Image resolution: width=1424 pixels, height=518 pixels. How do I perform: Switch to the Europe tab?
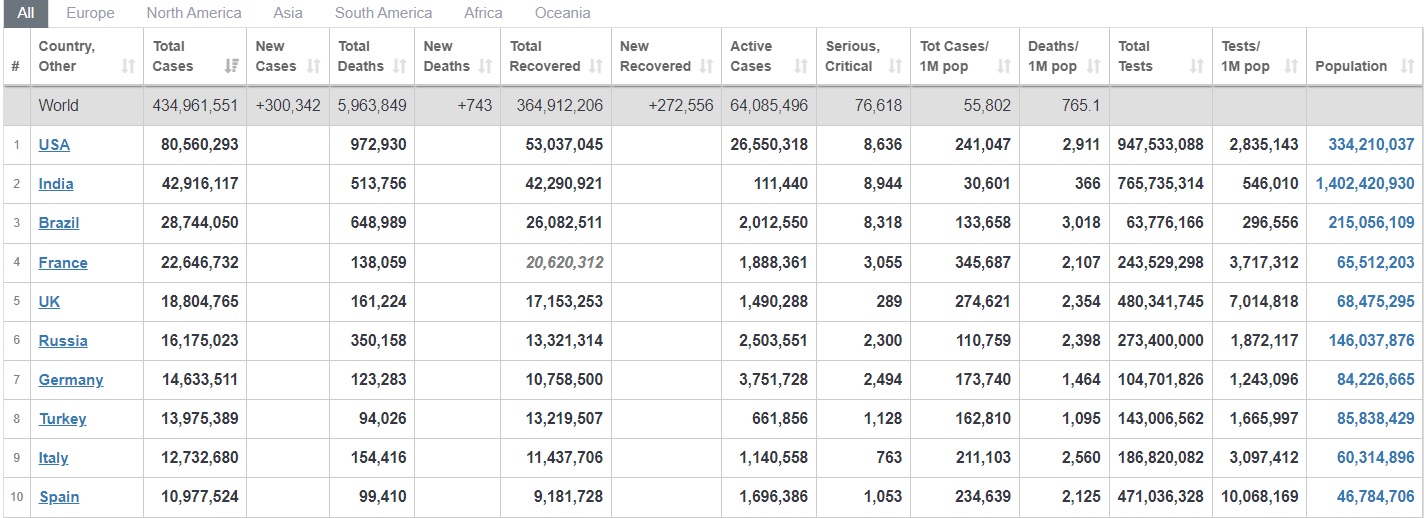tap(90, 13)
